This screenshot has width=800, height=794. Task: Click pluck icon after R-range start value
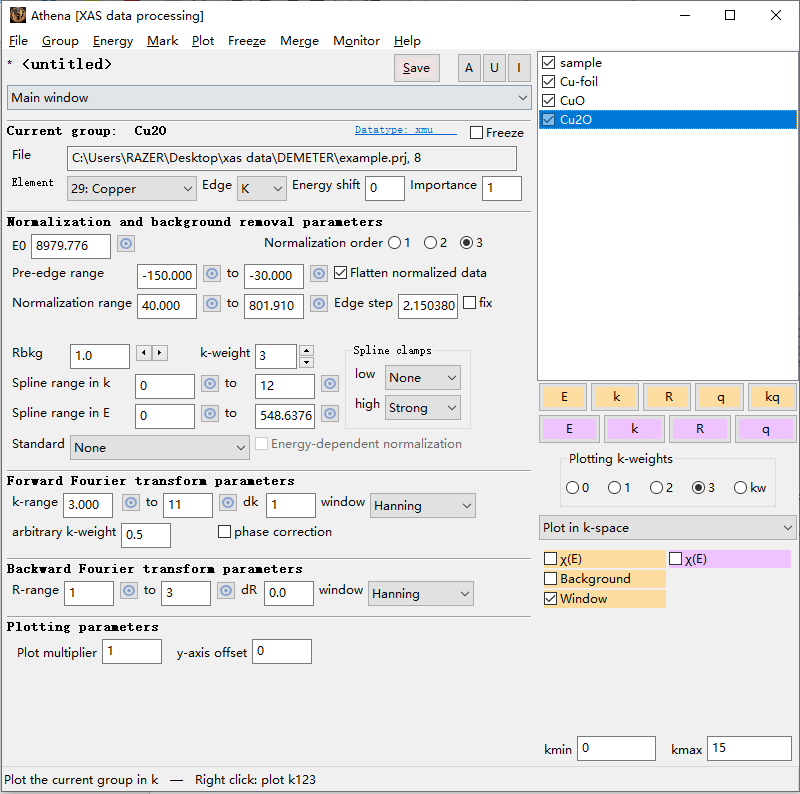129,591
